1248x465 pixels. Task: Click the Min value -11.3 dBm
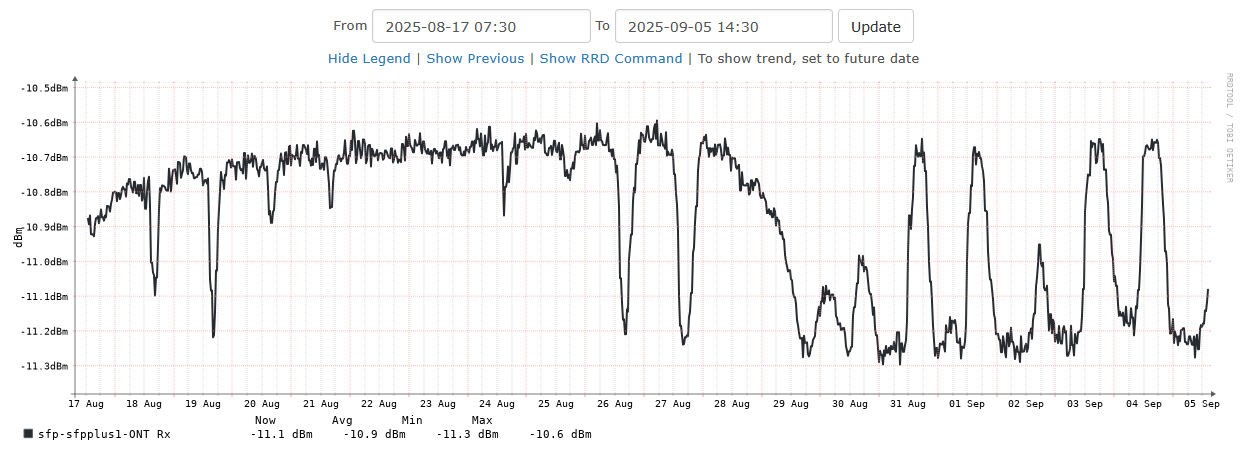point(467,434)
